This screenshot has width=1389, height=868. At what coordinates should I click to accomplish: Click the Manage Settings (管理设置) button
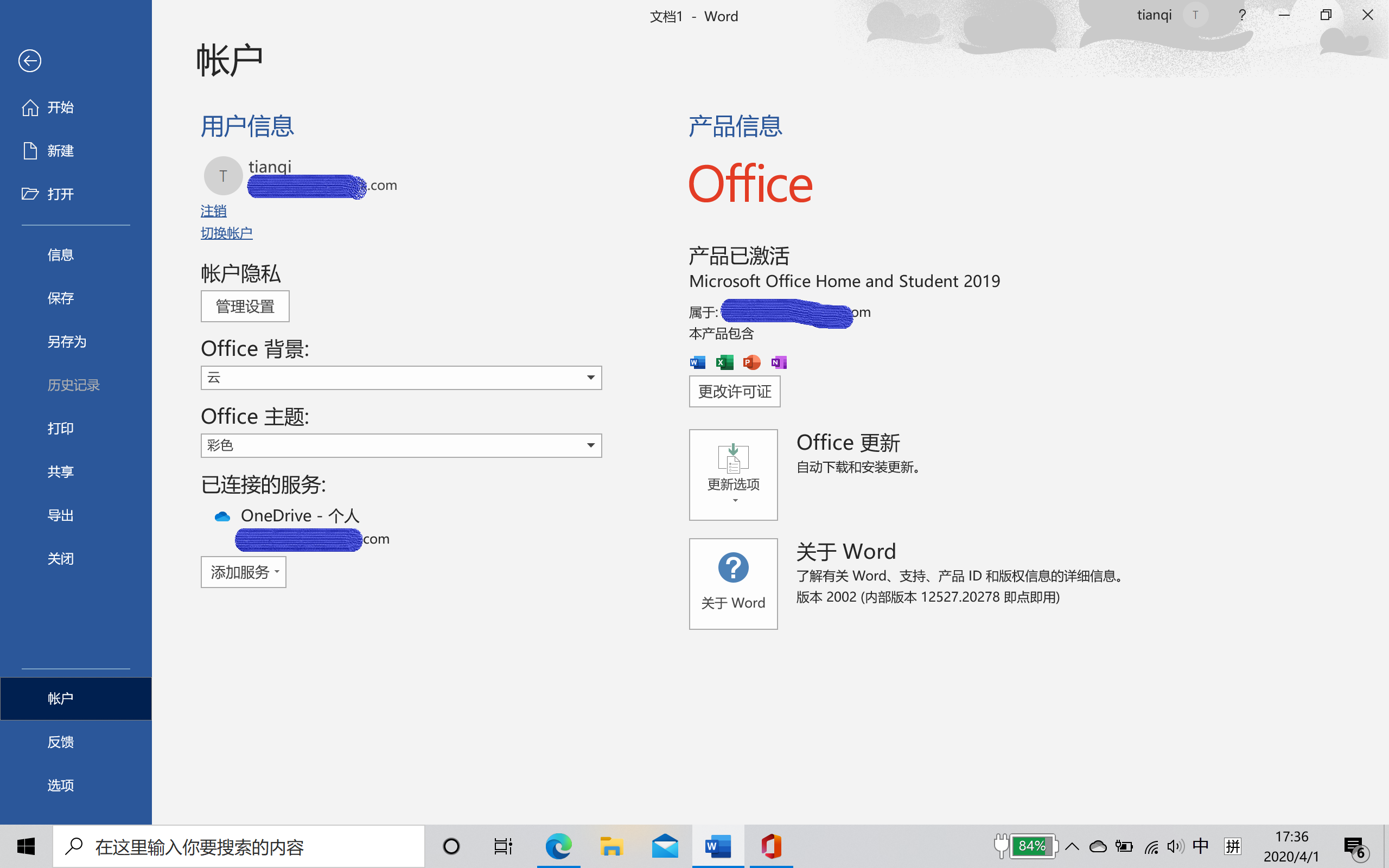(245, 307)
